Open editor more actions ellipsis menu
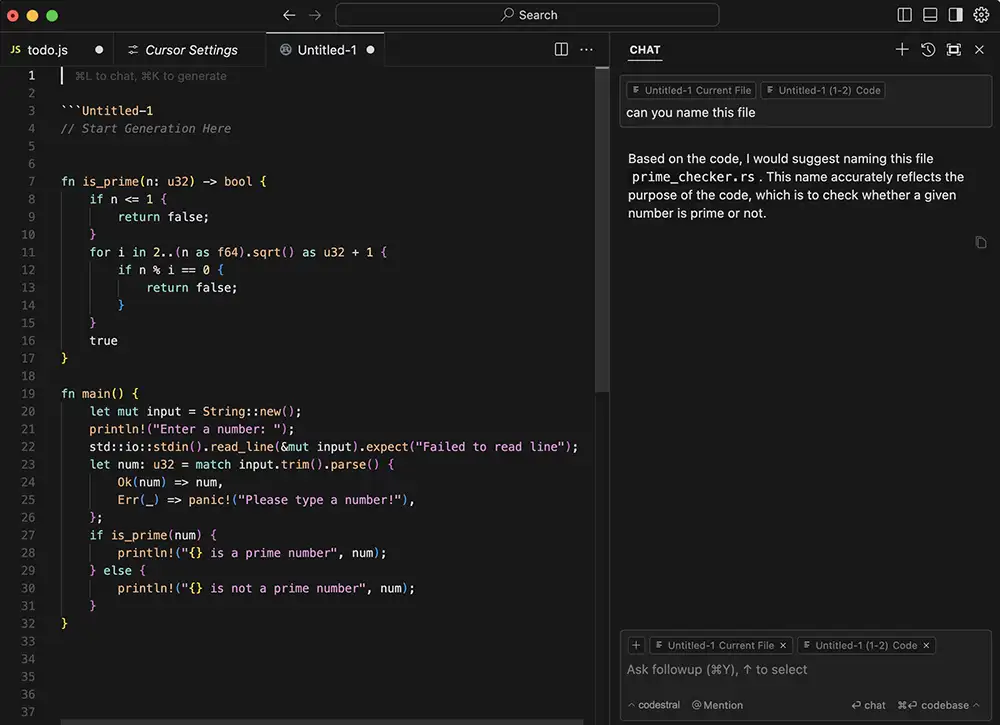 click(588, 50)
